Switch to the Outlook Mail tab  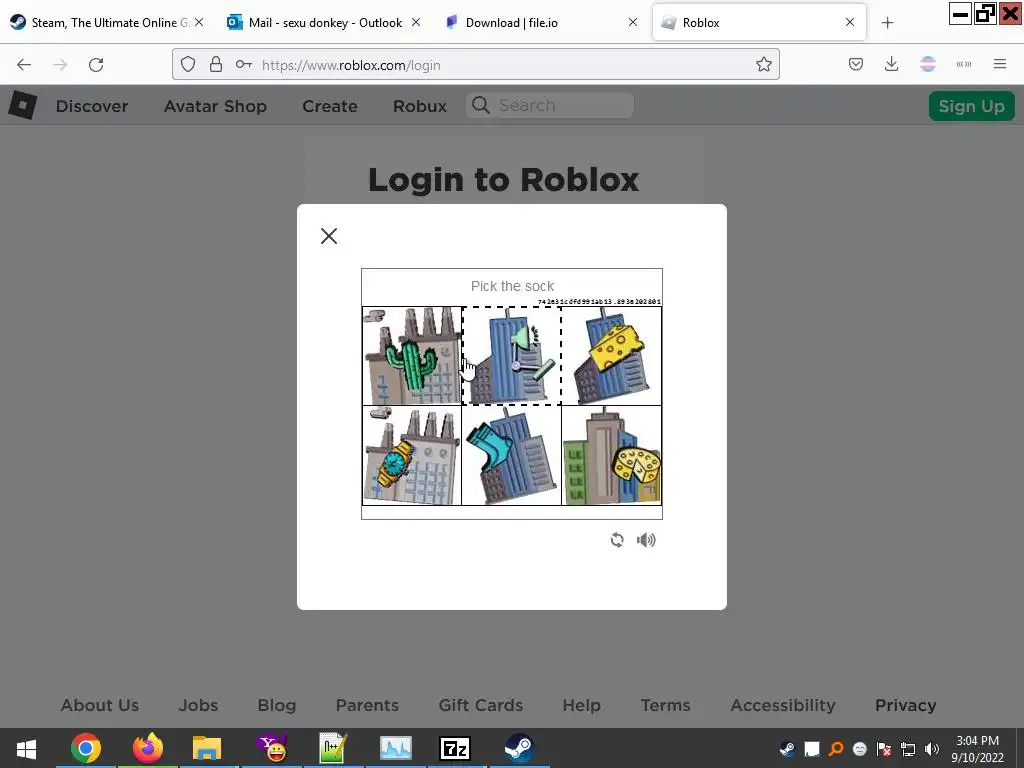[325, 23]
